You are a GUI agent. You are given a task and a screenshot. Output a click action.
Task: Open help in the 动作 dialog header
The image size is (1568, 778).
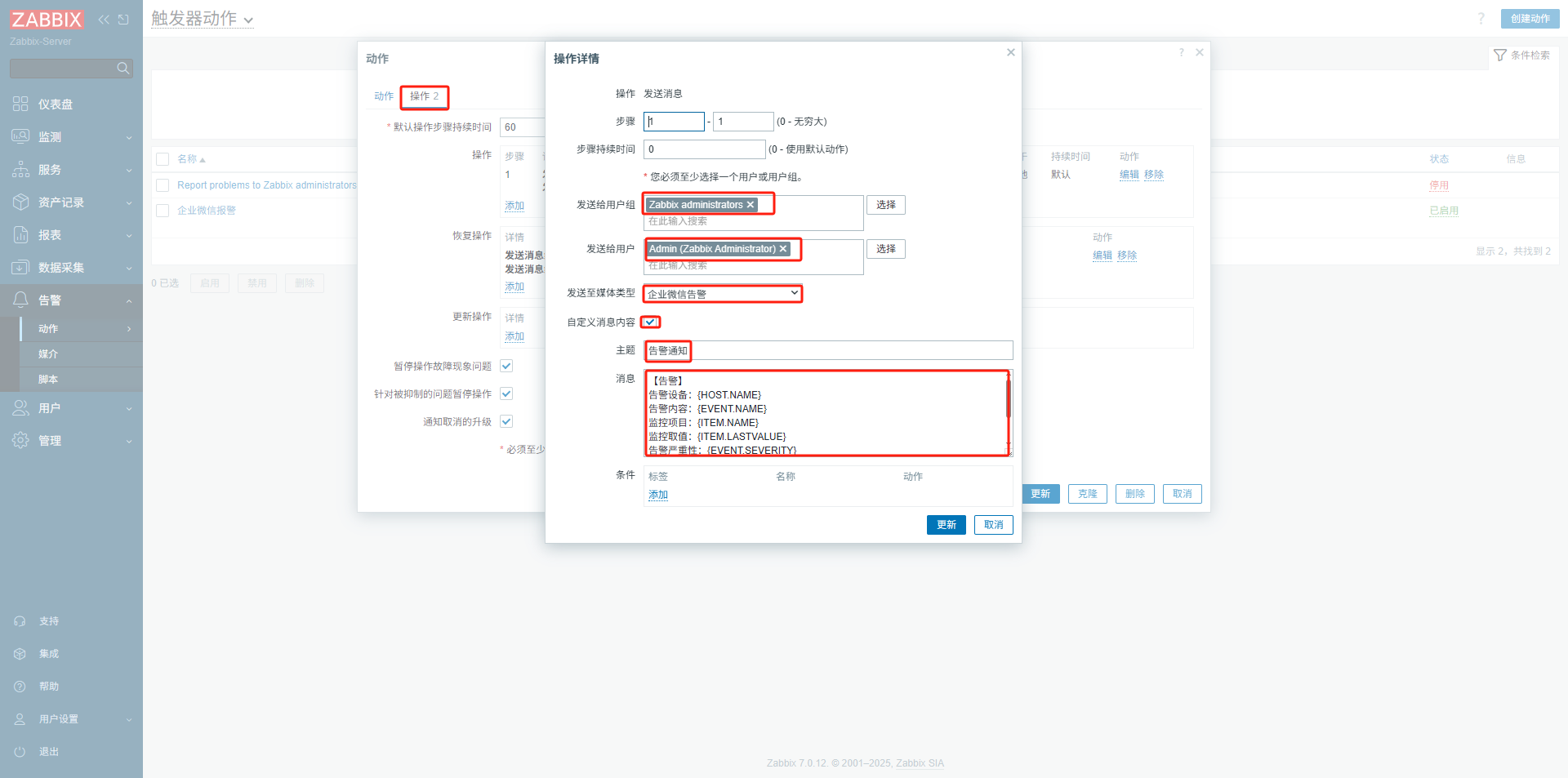(x=1181, y=52)
